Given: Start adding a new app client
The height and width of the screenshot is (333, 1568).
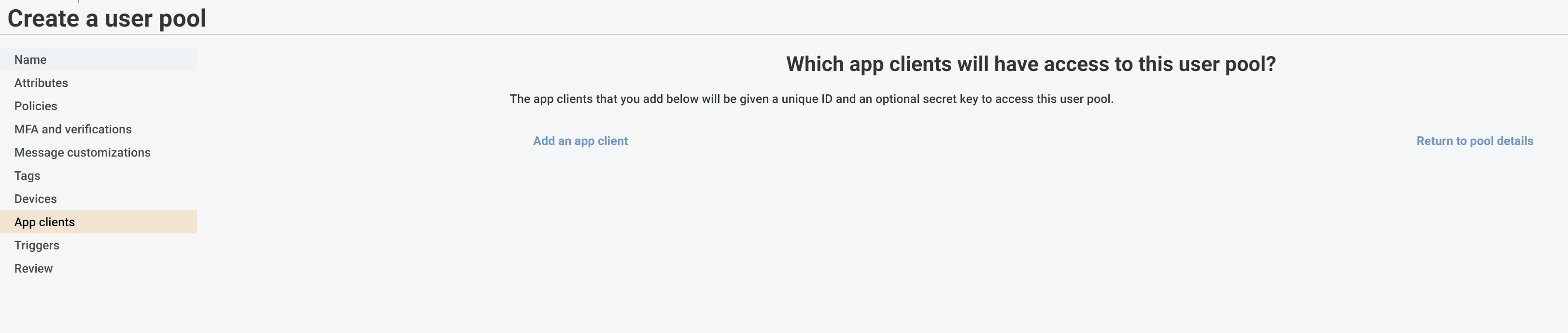Looking at the screenshot, I should tap(580, 141).
